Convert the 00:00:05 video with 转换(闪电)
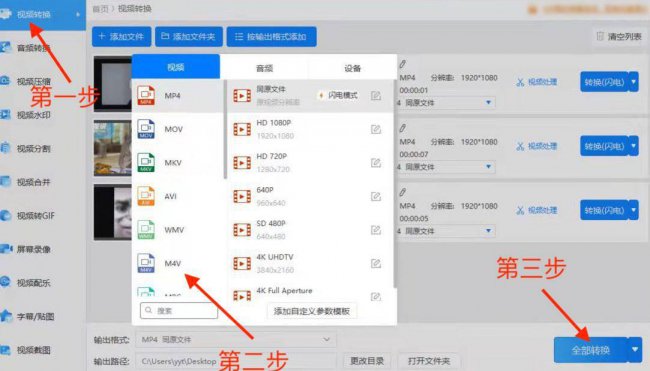This screenshot has height=371, width=650. [604, 210]
